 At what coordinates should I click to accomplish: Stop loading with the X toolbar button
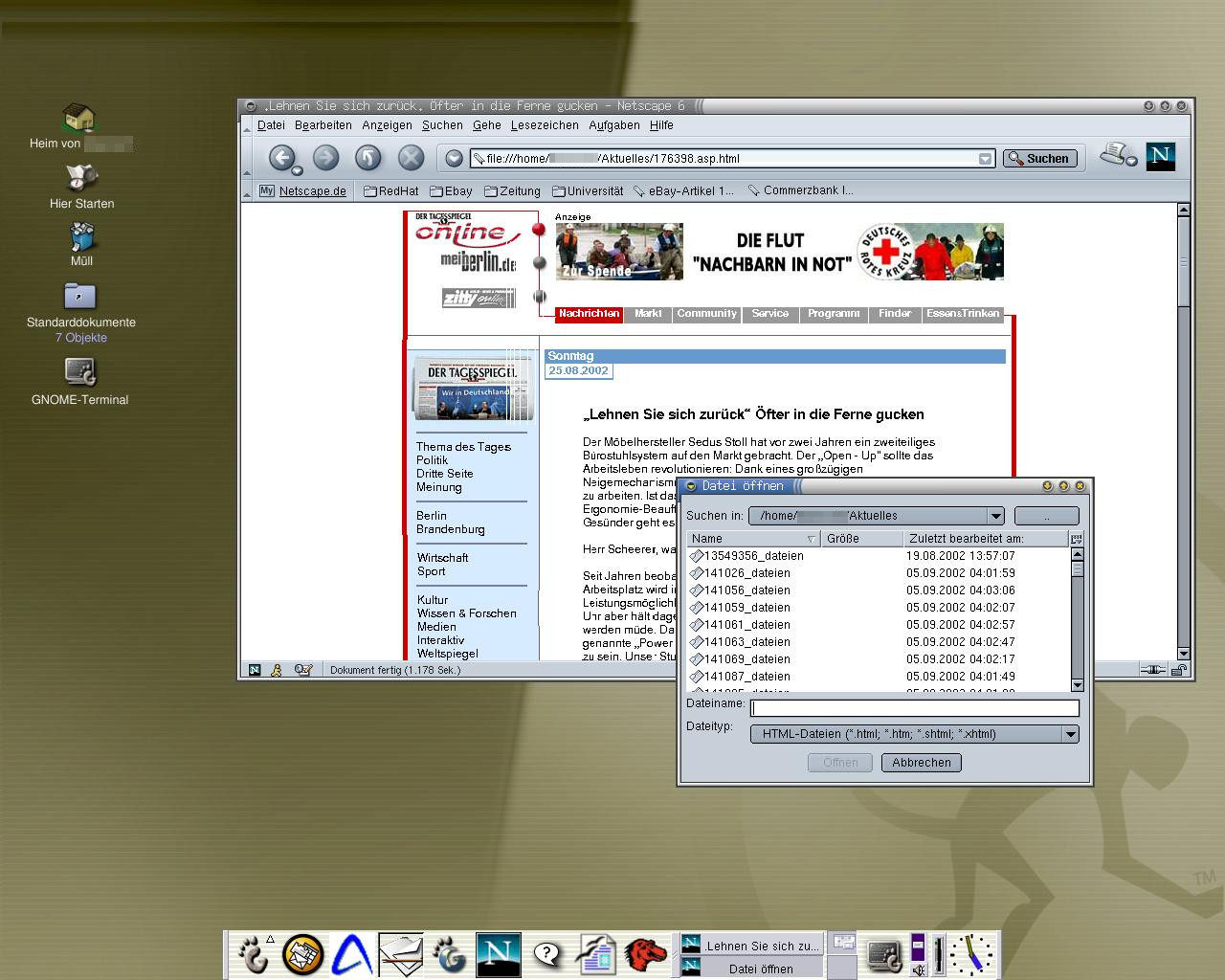click(x=411, y=157)
